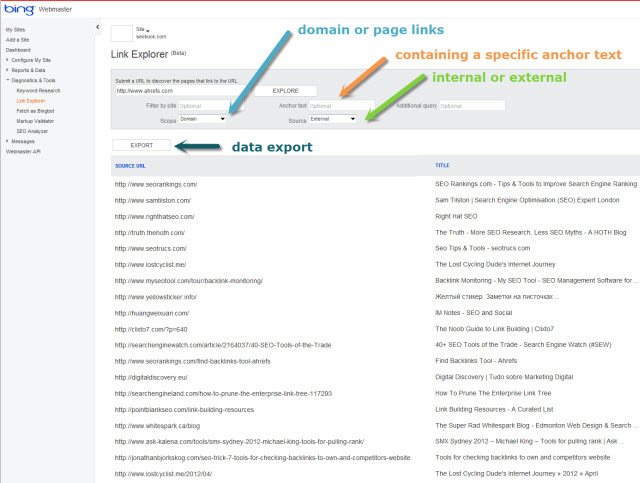Open SEO Analyzer
The image size is (640, 483).
click(x=32, y=131)
